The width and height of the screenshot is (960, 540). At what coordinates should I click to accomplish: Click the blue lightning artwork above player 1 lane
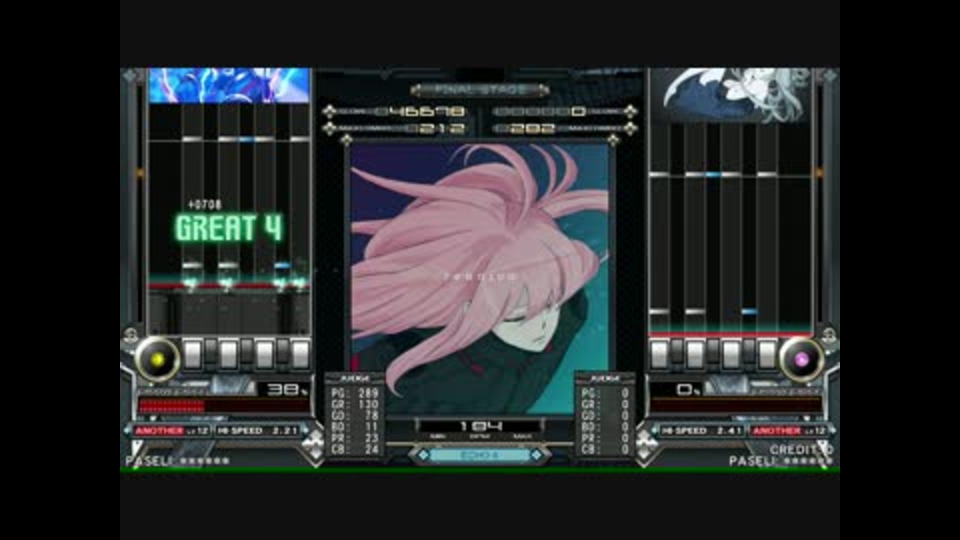tap(230, 85)
